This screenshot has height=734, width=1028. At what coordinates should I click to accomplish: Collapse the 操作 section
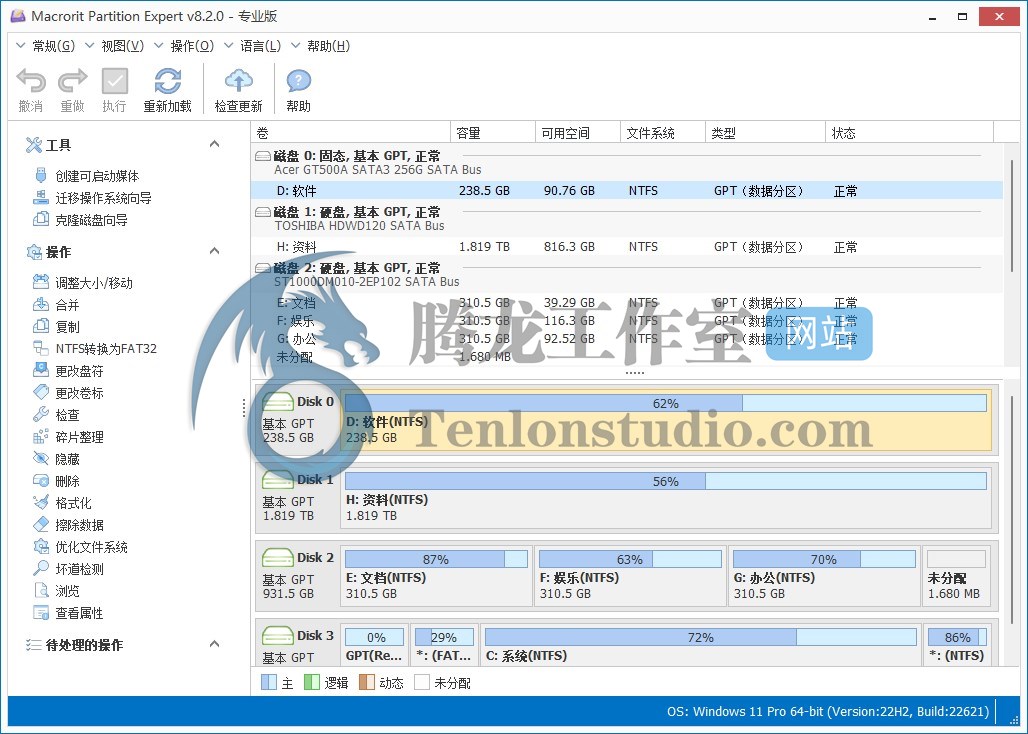[x=214, y=251]
